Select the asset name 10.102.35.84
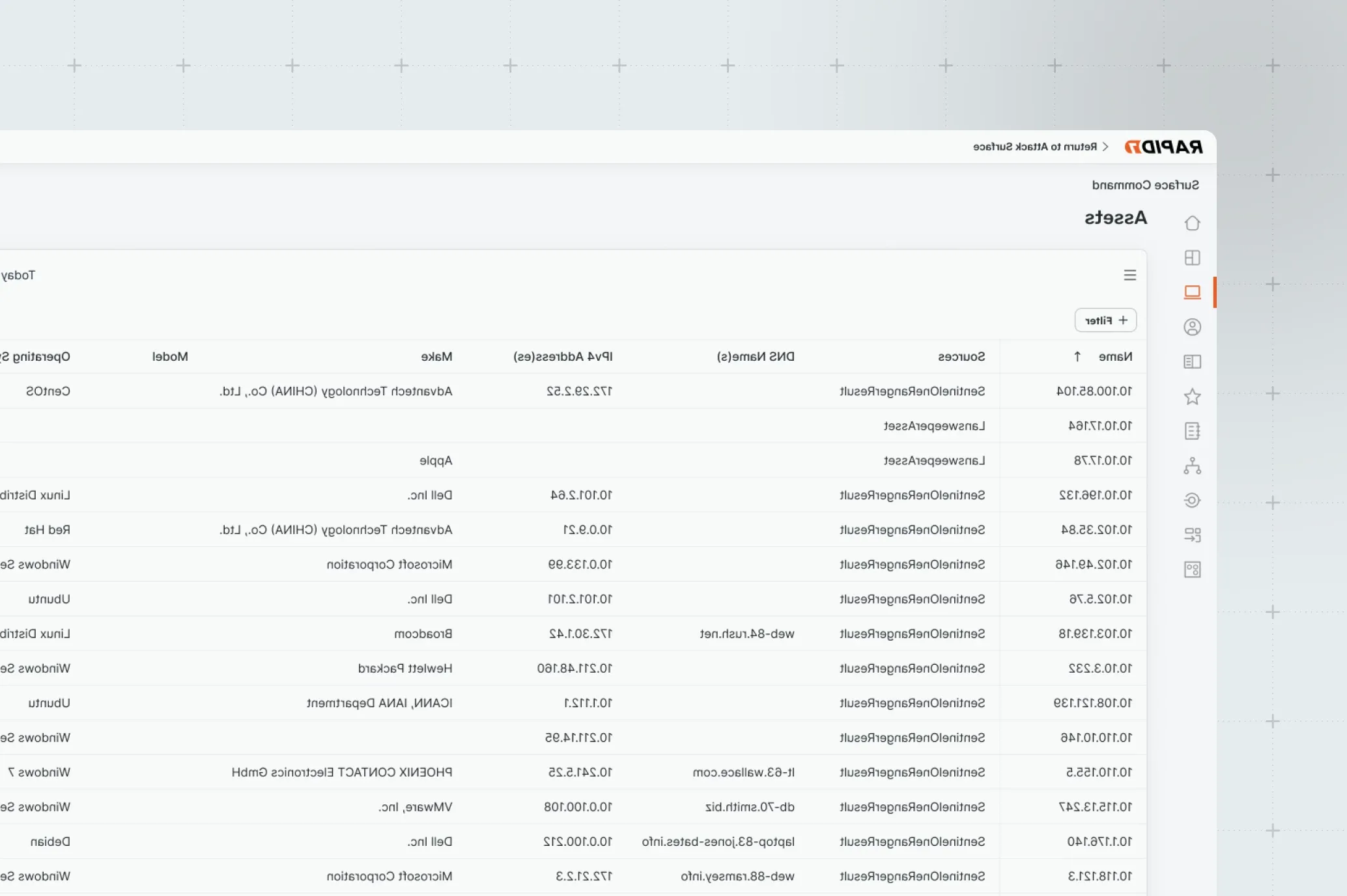This screenshot has width=1347, height=896. pyautogui.click(x=1096, y=529)
